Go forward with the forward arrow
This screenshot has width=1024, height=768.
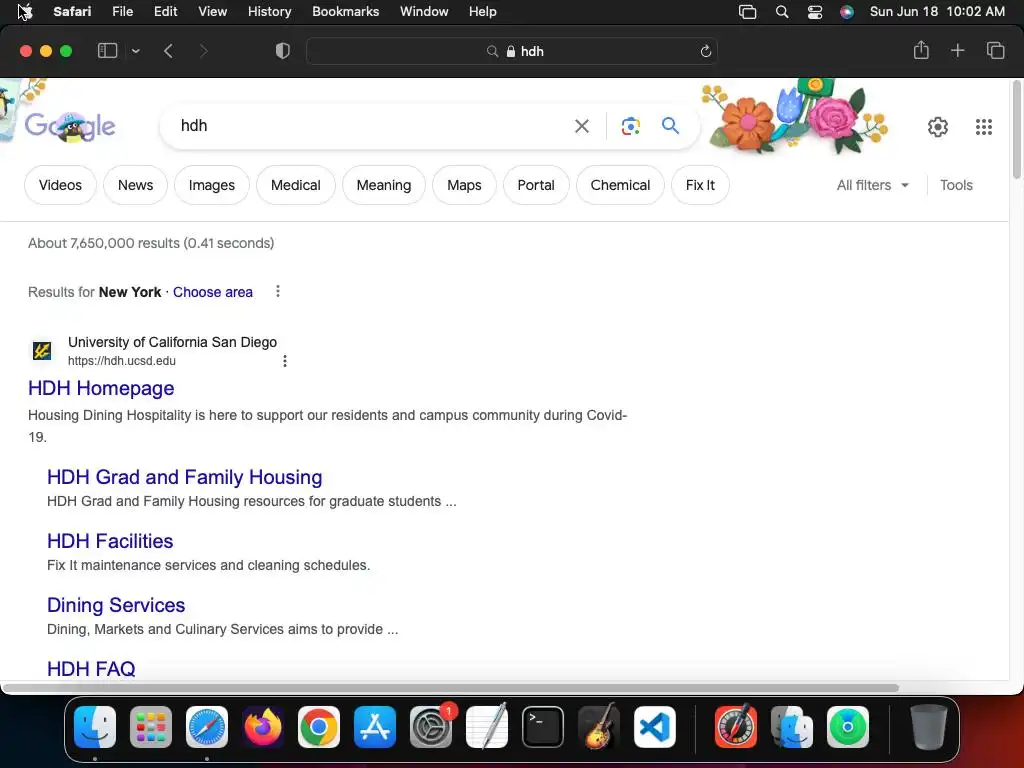pos(203,51)
